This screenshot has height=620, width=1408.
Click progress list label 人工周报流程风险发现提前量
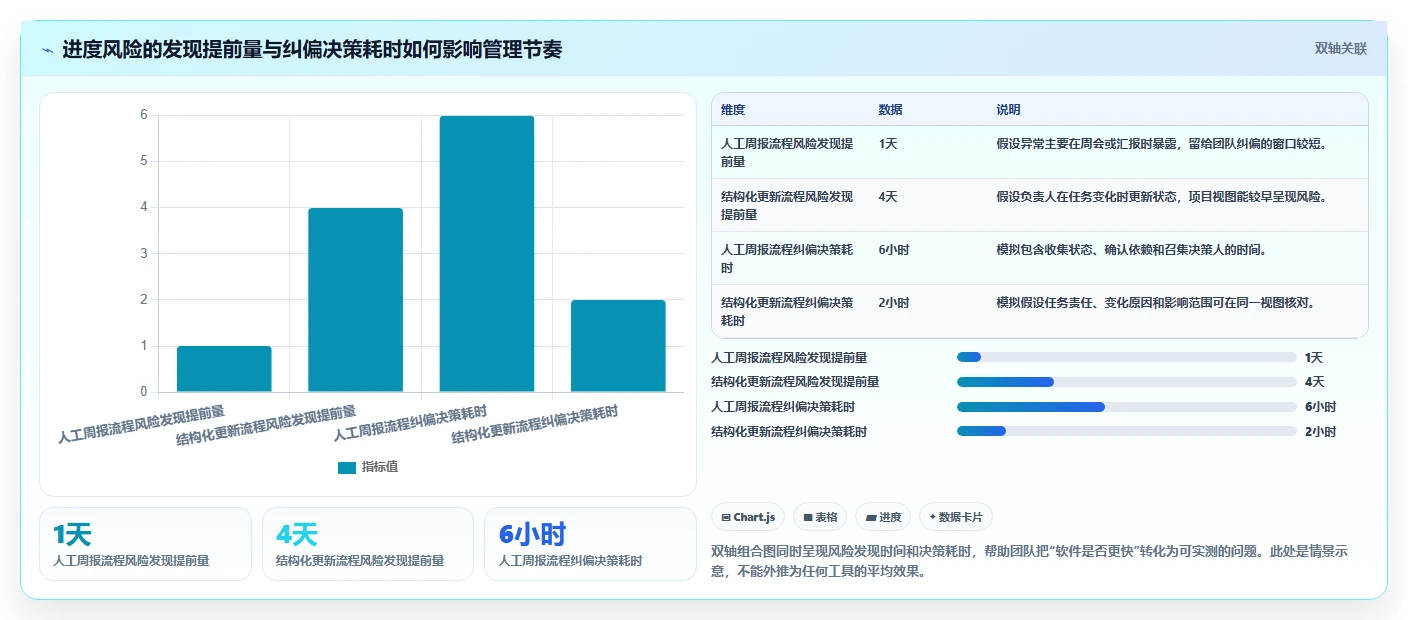click(x=789, y=357)
